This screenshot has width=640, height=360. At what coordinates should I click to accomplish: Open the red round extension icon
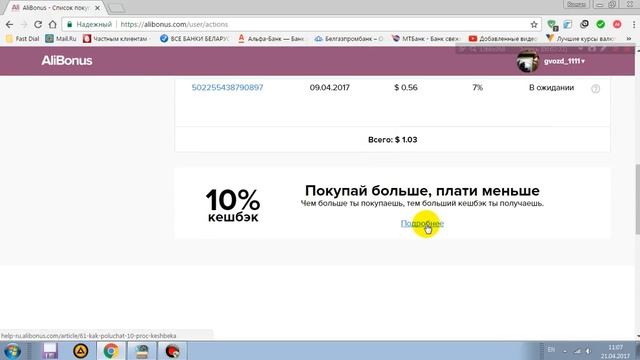(617, 24)
